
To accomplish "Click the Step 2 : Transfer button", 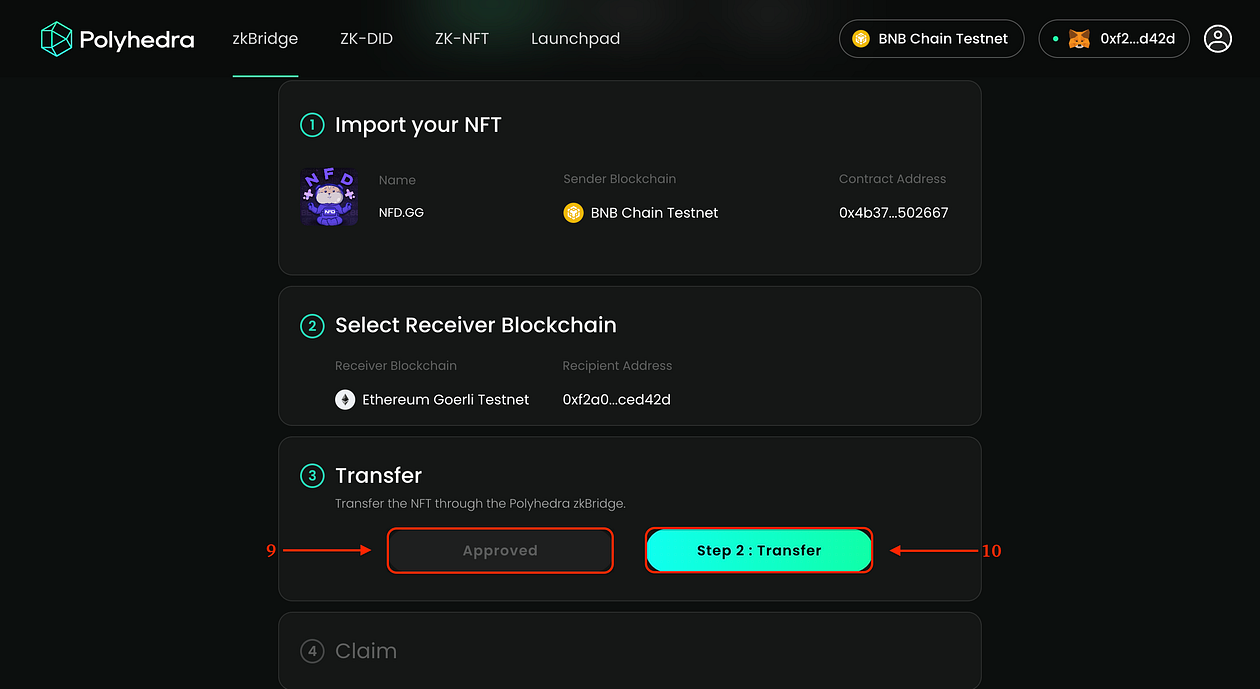I will pos(759,550).
